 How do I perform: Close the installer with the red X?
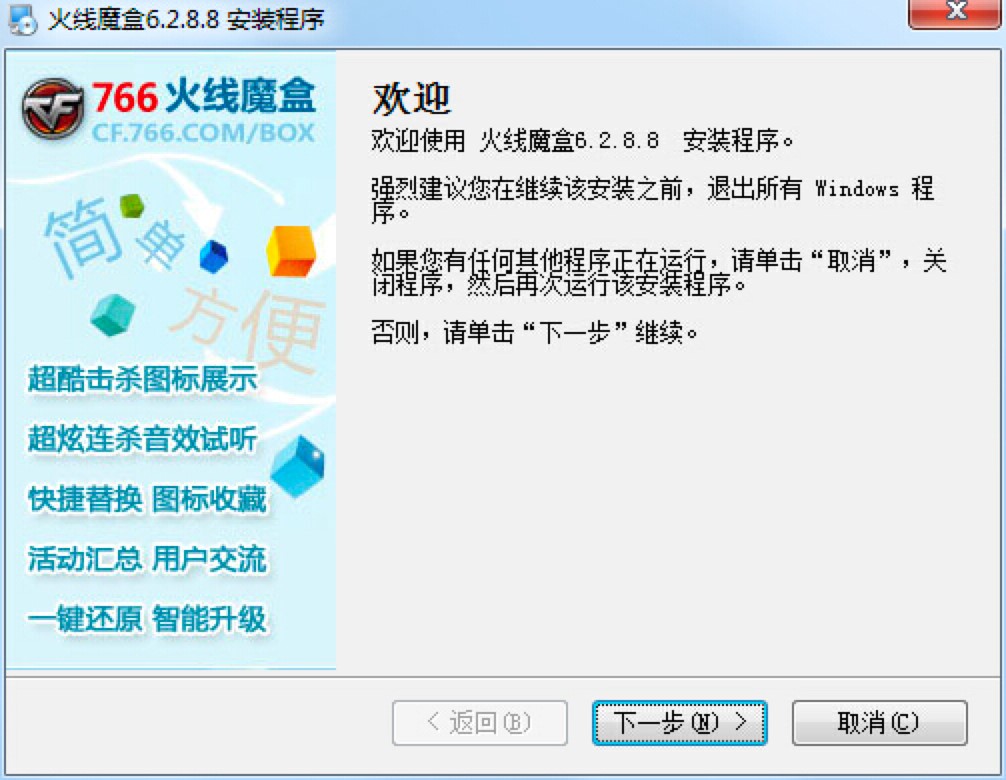click(955, 13)
